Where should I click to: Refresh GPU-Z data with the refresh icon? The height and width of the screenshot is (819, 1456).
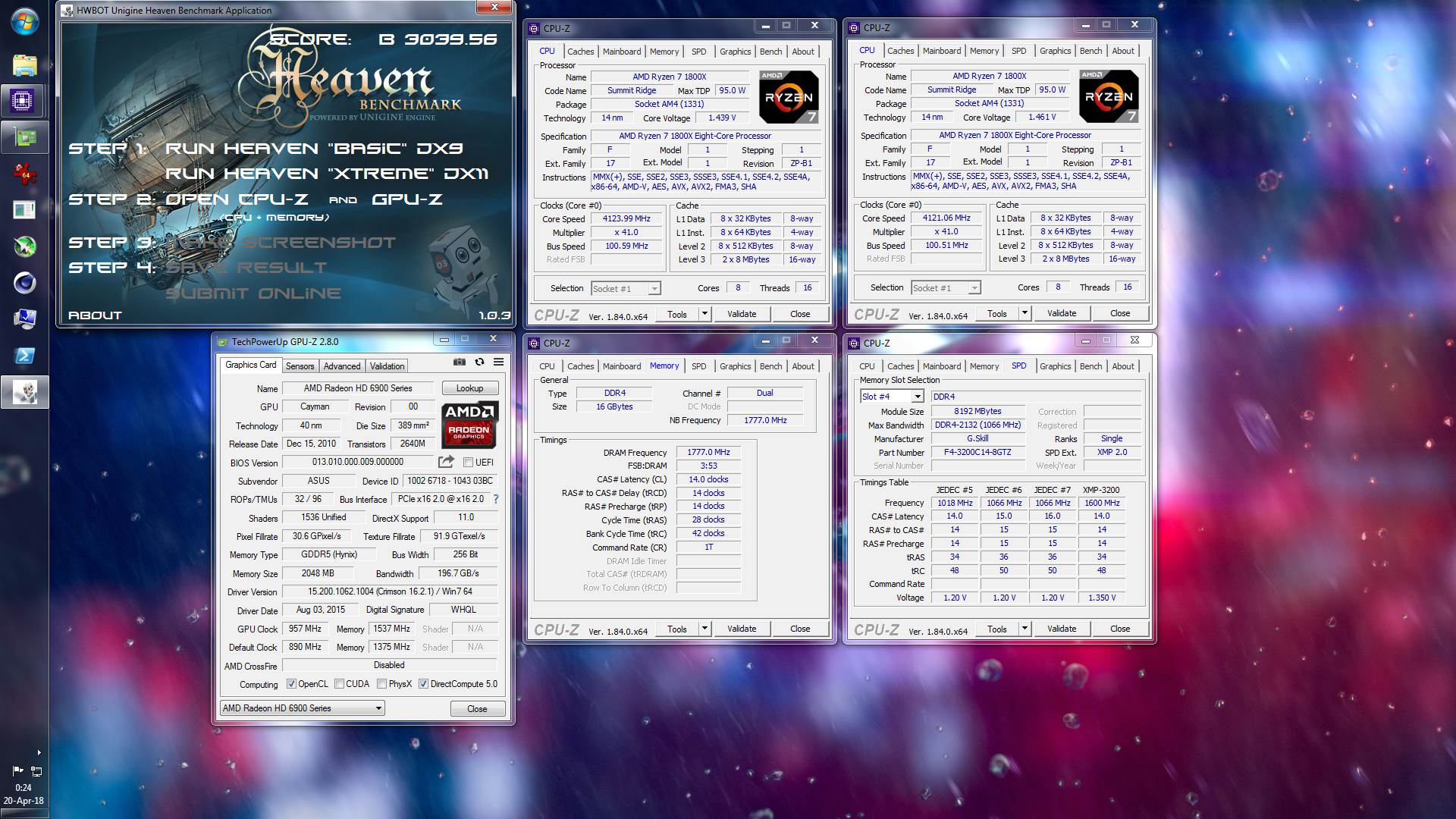click(x=479, y=362)
